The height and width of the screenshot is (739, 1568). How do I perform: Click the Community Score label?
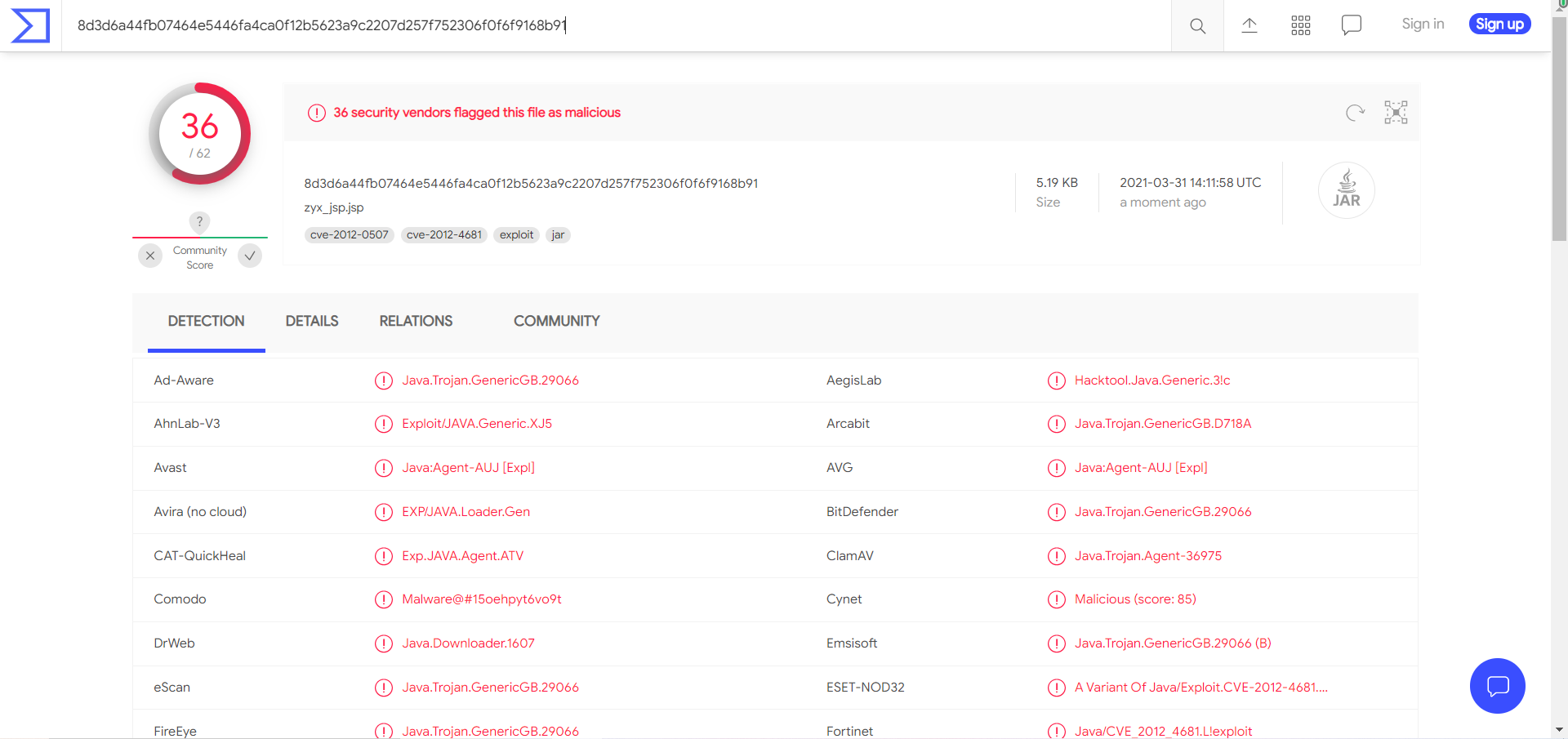tap(200, 258)
